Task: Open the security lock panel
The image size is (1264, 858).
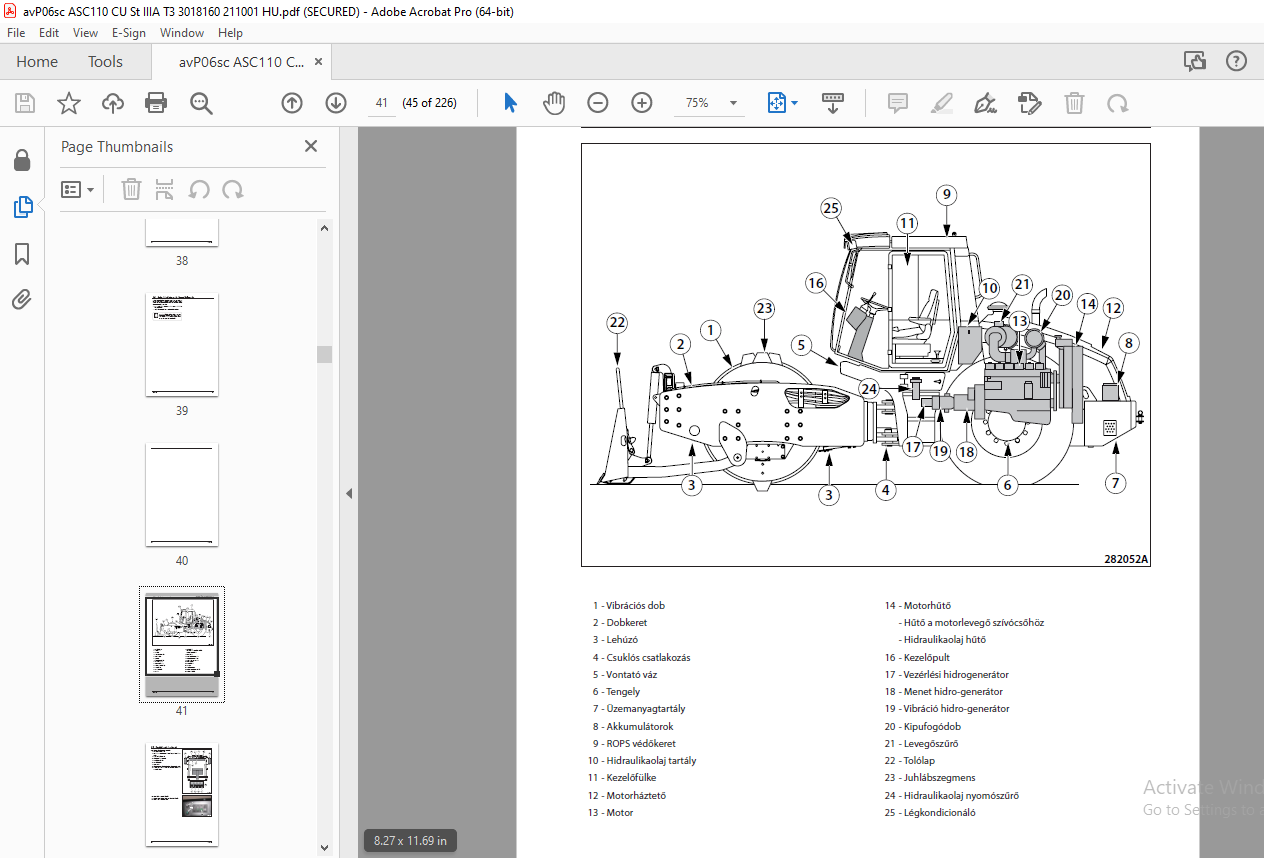Action: click(x=21, y=160)
